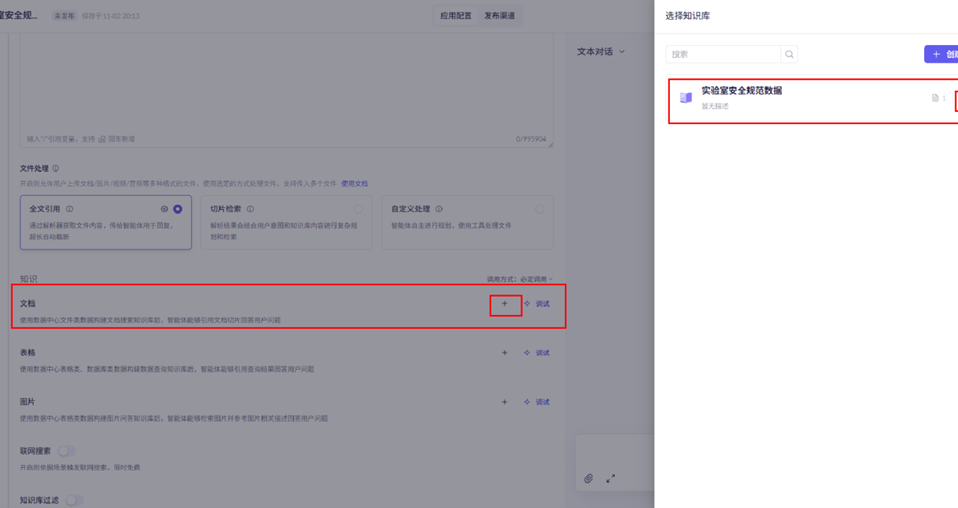958x508 pixels.
Task: Select the 实验室安全规范数据 knowledge base
Action: [x=813, y=101]
